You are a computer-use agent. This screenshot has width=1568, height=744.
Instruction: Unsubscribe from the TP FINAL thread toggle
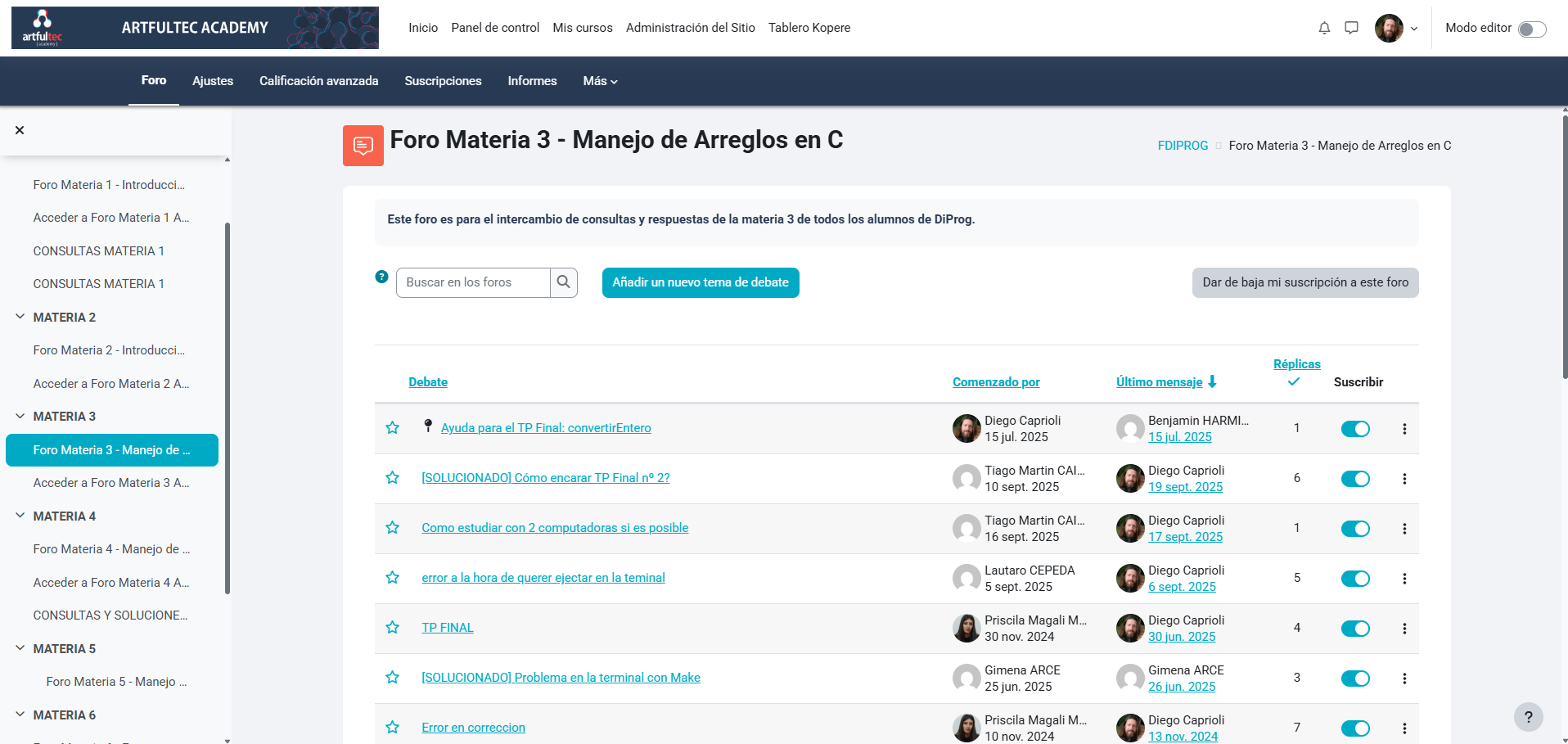[1355, 629]
